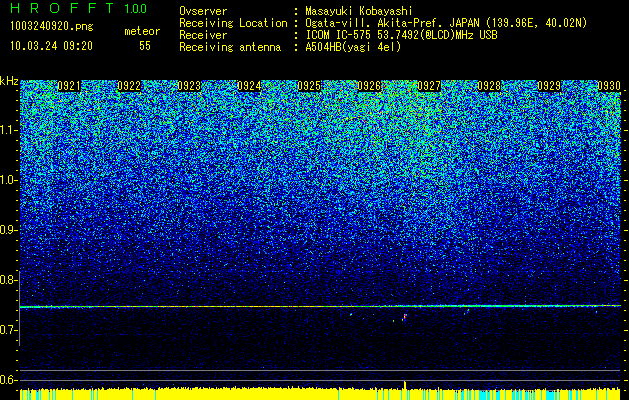Screen dimensions: 629x400
Task: Click the 0925 time marker
Action: [309, 86]
